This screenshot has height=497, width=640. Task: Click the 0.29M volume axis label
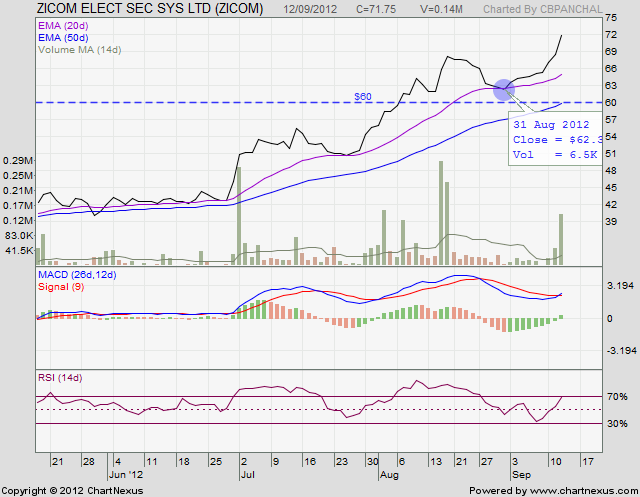pos(18,161)
